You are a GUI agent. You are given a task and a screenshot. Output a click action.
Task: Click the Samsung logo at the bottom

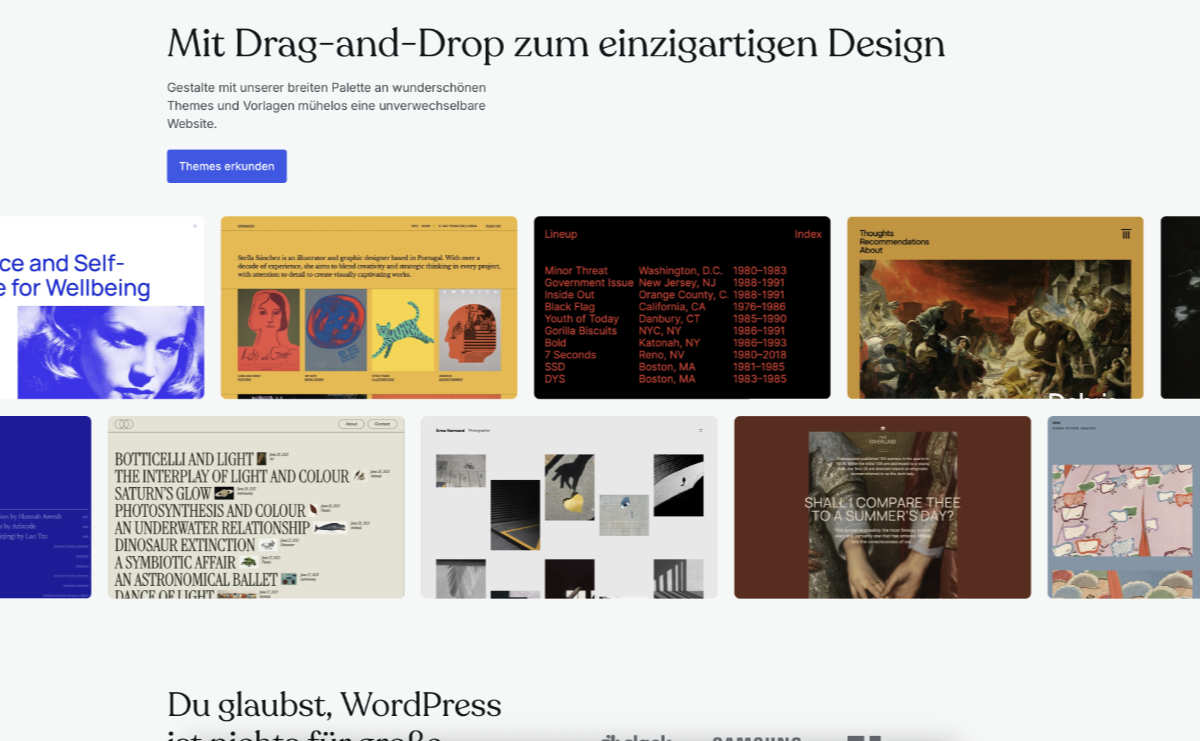click(x=756, y=738)
